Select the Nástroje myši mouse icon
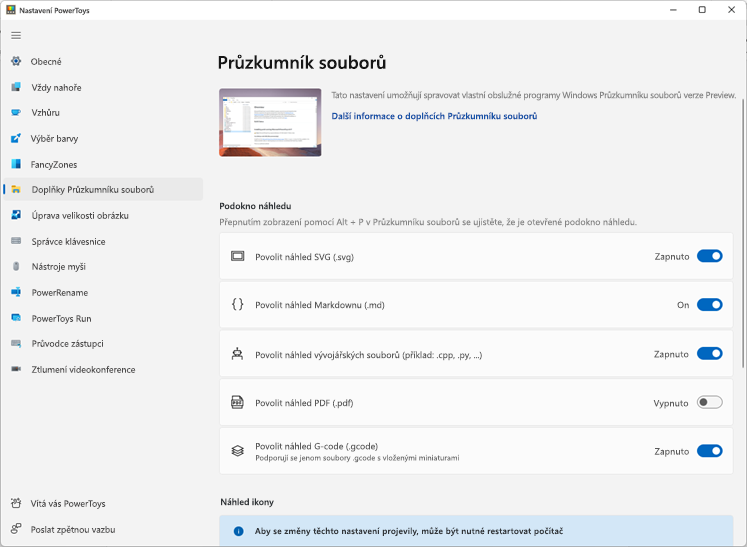This screenshot has width=747, height=547. coord(16,266)
